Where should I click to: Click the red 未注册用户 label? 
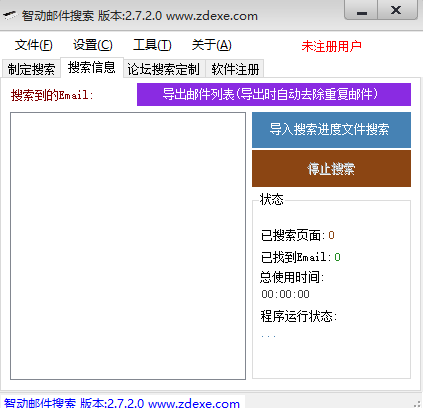(x=332, y=46)
